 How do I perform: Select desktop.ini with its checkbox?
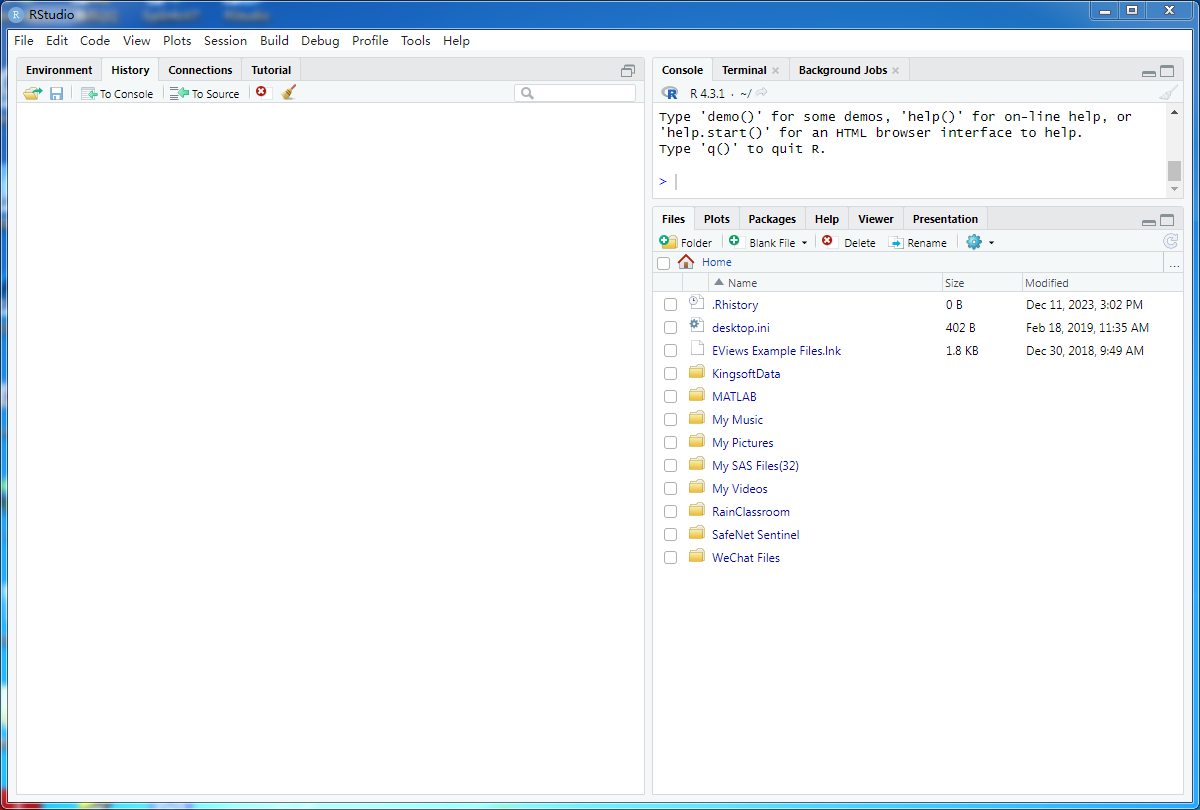coord(670,328)
